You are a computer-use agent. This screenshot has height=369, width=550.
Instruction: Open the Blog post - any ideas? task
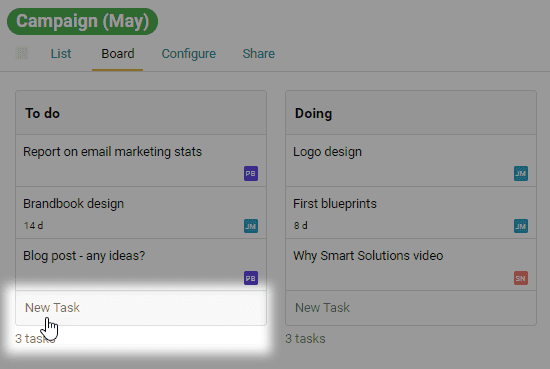pos(141,265)
